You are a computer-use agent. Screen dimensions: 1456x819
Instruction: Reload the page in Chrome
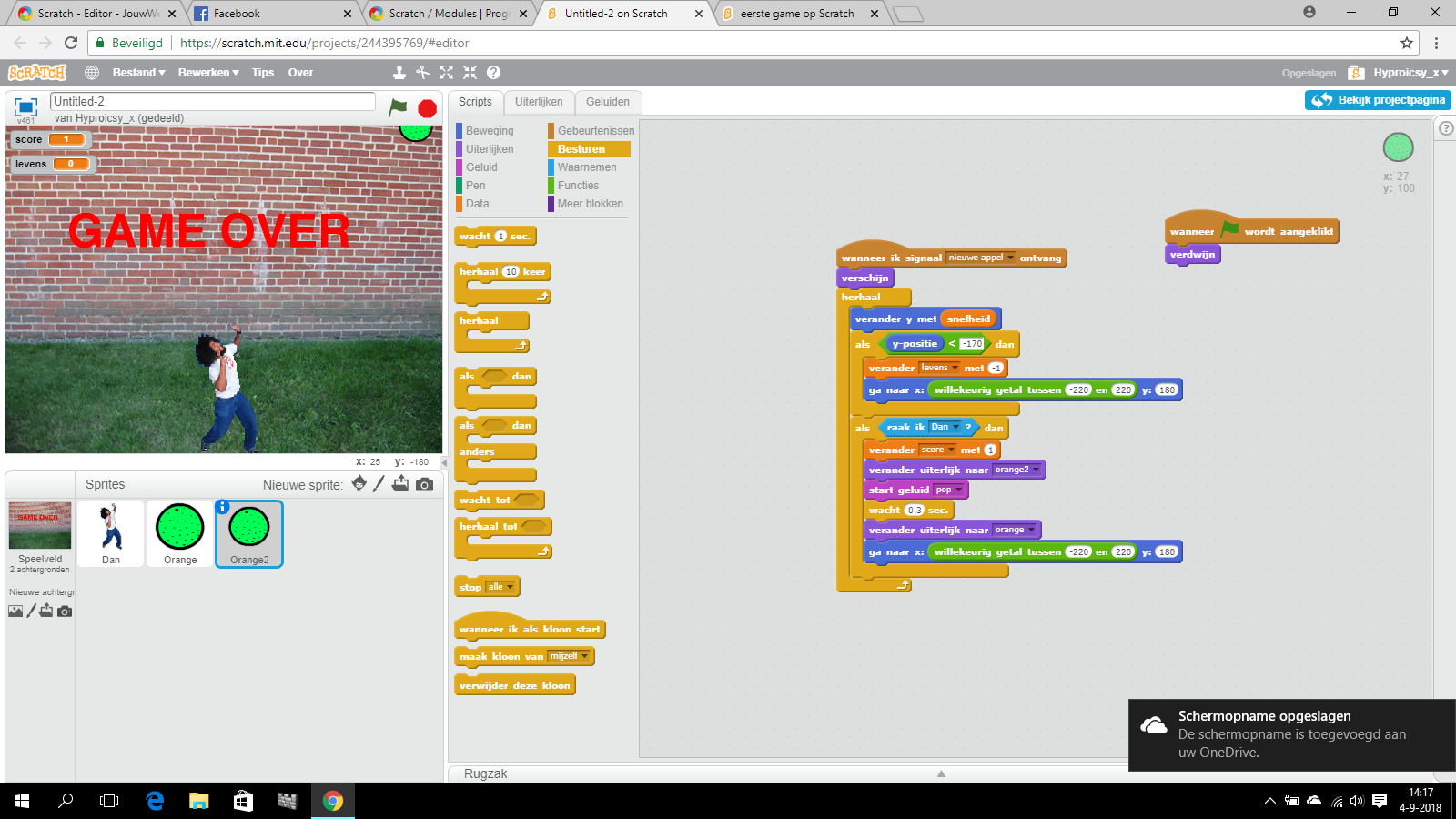[x=71, y=43]
